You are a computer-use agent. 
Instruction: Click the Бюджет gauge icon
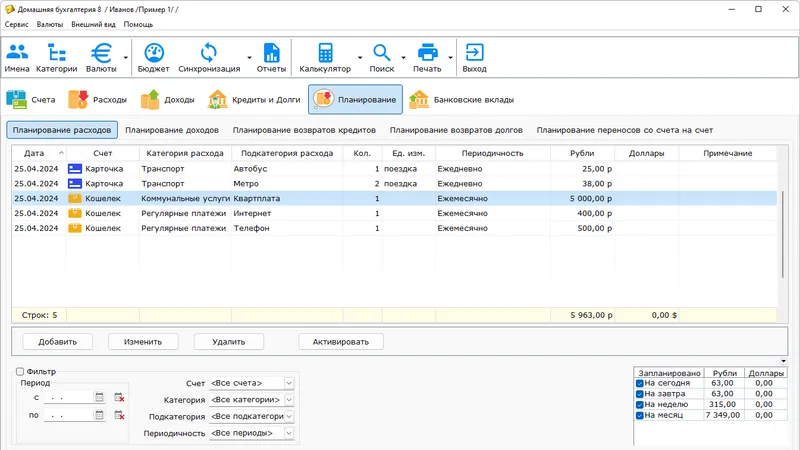[x=154, y=58]
